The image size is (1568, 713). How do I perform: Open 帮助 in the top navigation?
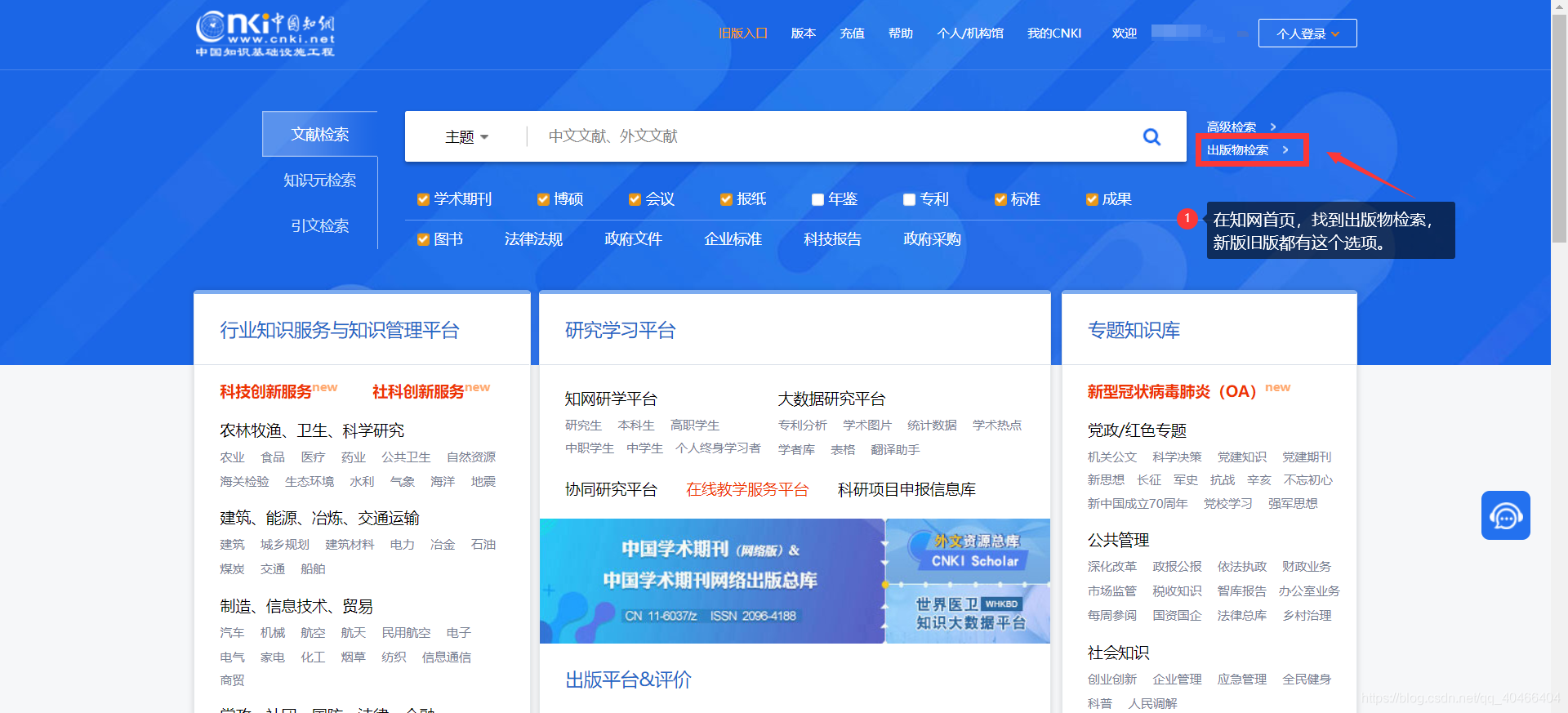901,33
